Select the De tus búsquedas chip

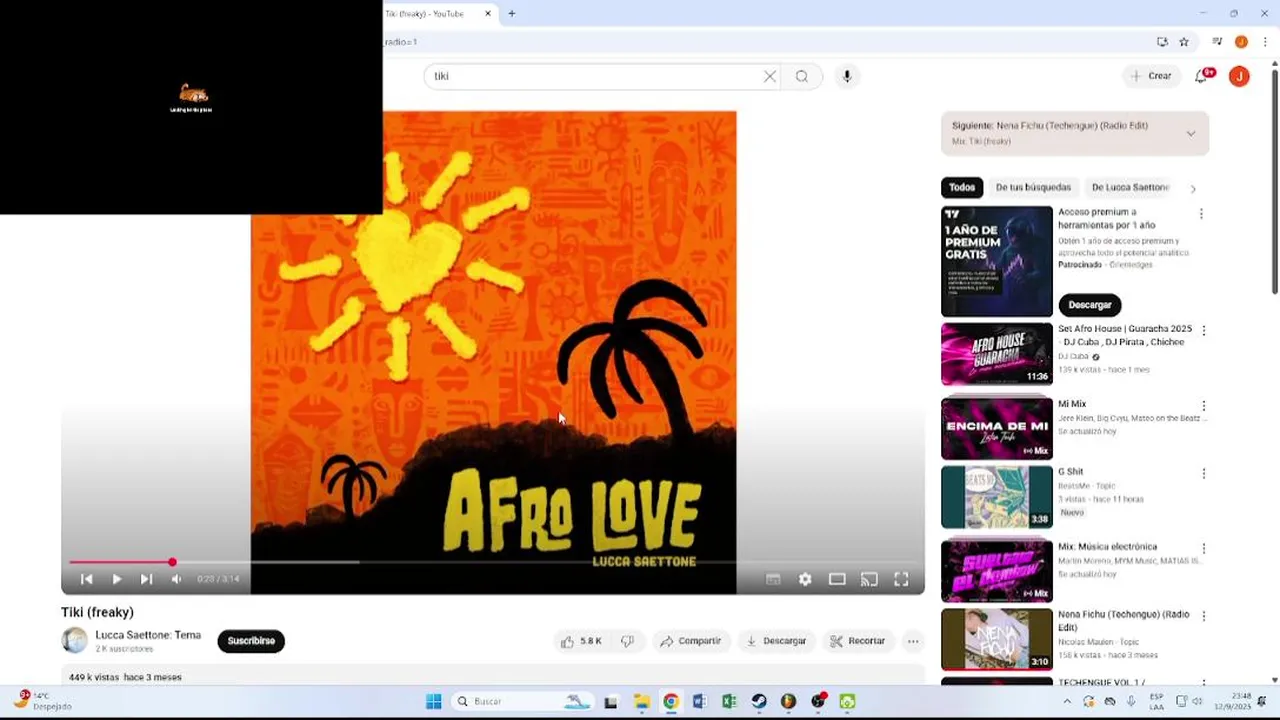point(1033,187)
